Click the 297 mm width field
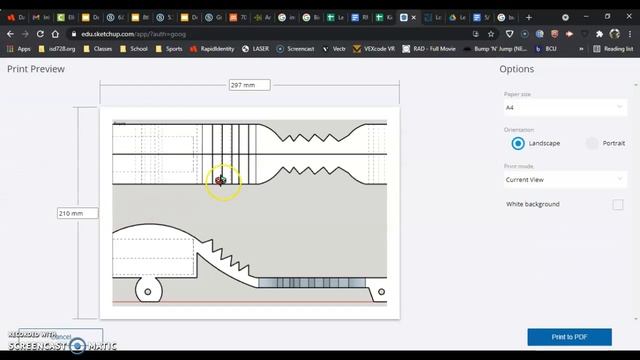This screenshot has height=360, width=640. 249,85
